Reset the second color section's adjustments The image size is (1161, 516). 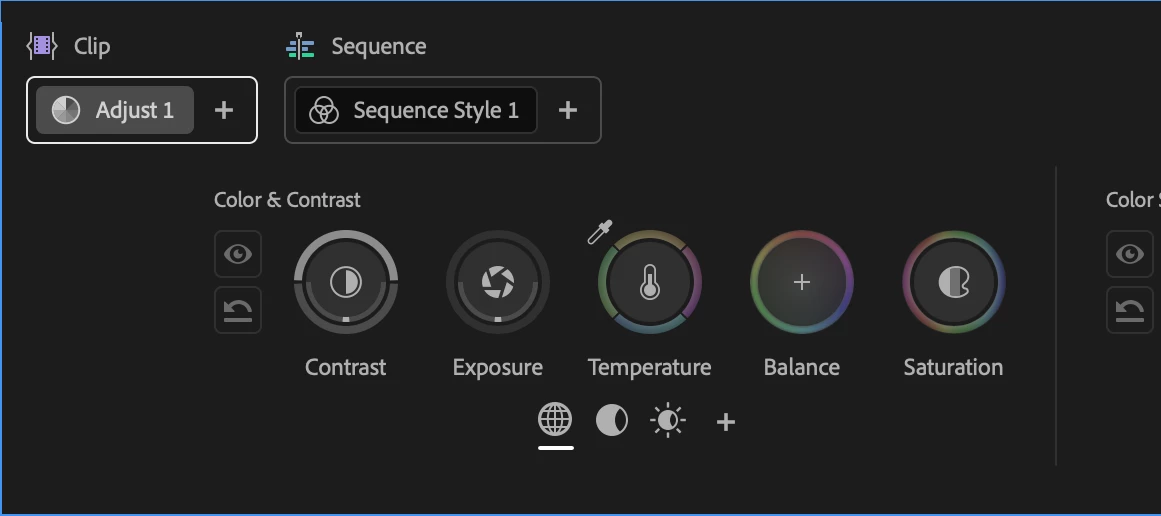[1130, 310]
